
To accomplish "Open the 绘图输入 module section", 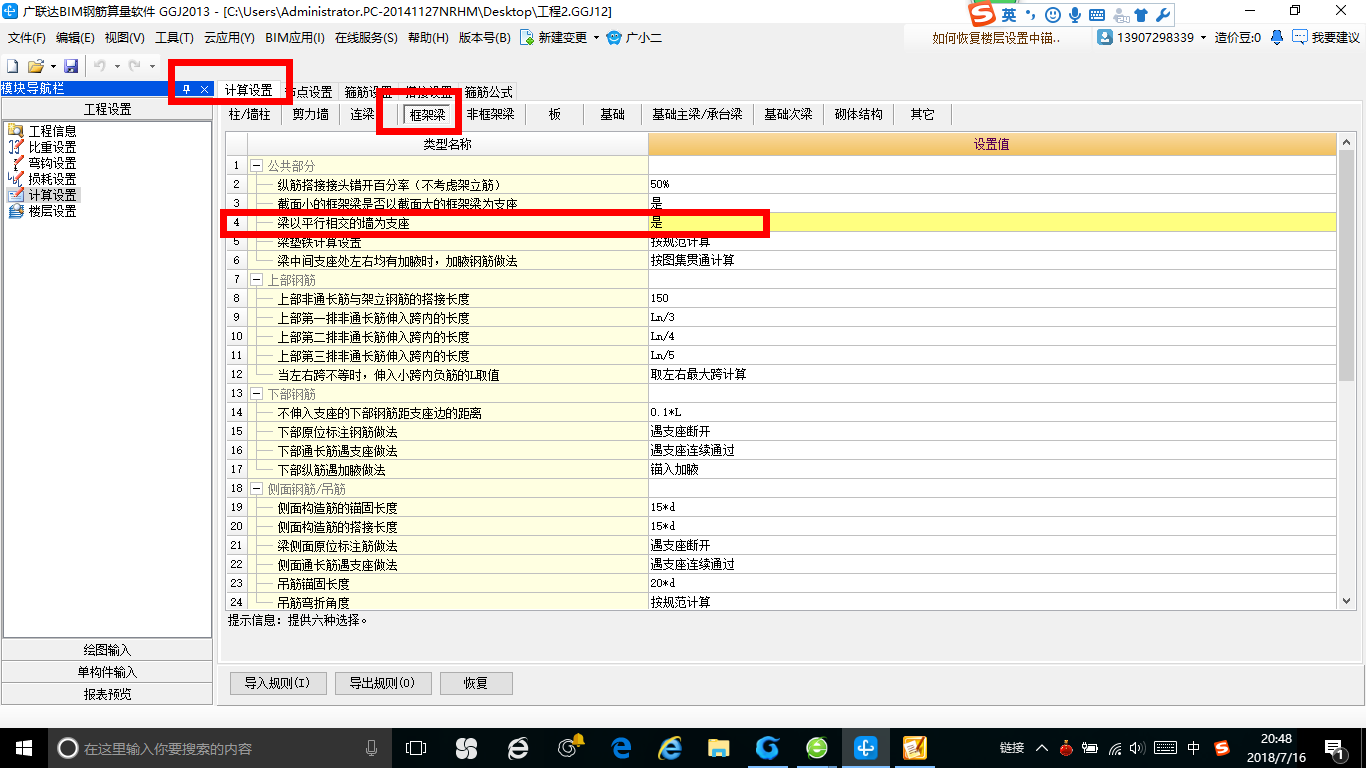I will tap(107, 651).
